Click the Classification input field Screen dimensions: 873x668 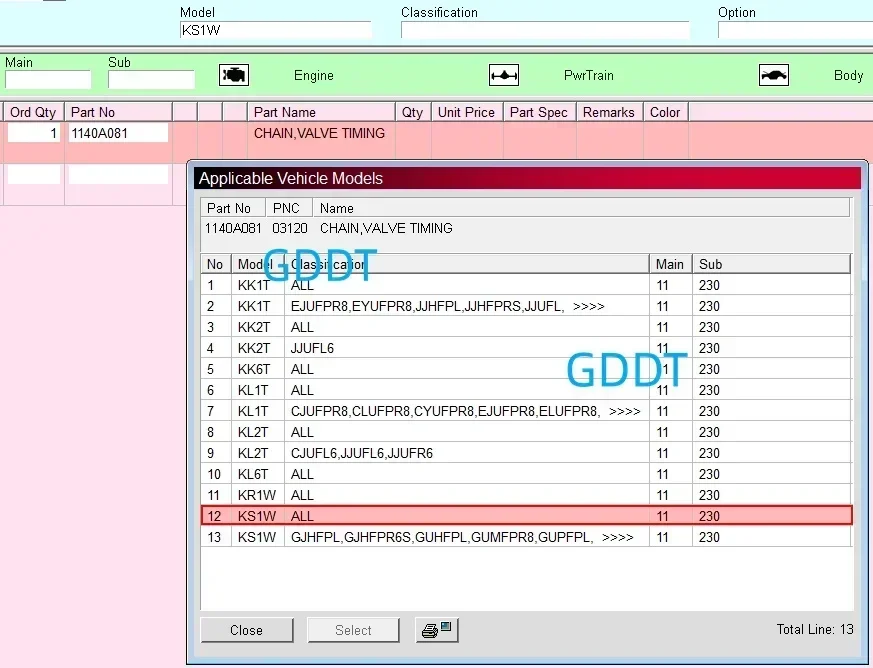coord(545,30)
